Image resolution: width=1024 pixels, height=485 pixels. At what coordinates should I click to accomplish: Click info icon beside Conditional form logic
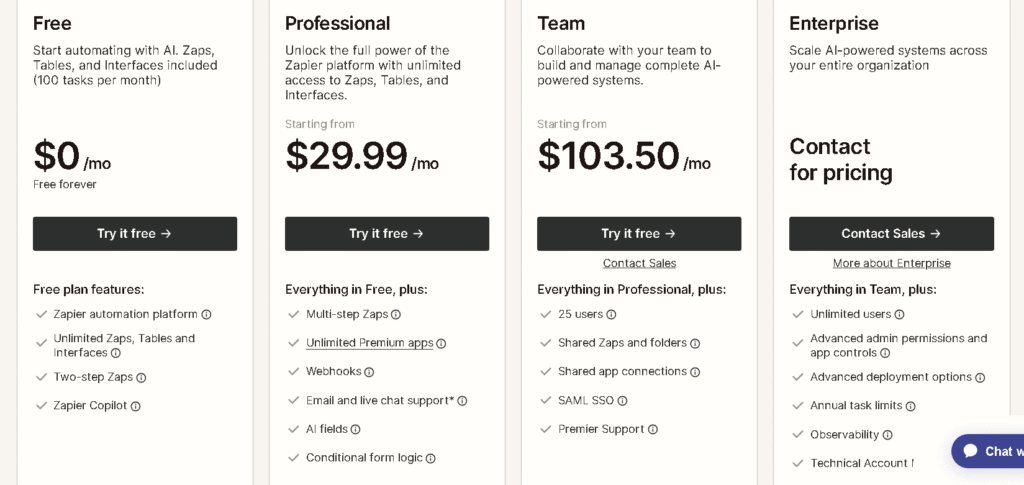click(x=431, y=458)
